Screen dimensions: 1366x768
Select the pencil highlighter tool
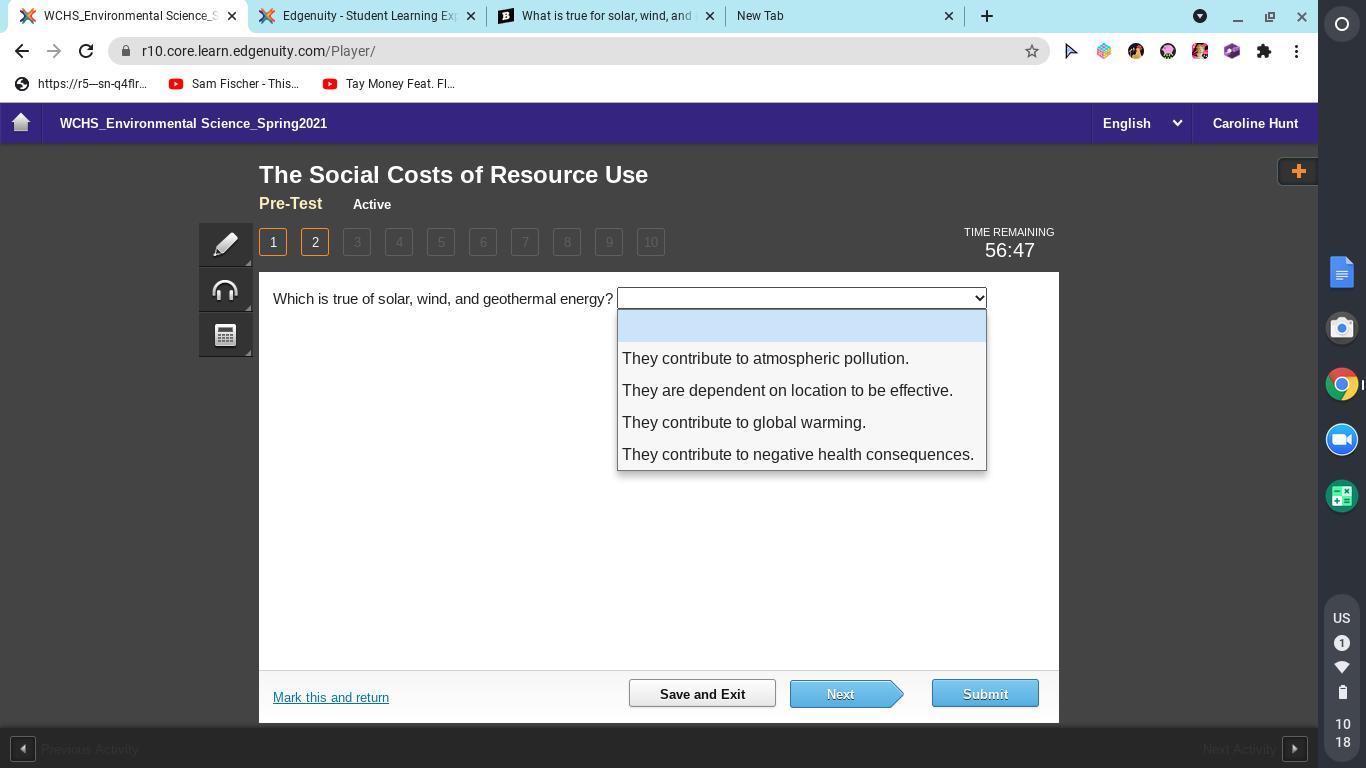coord(225,244)
